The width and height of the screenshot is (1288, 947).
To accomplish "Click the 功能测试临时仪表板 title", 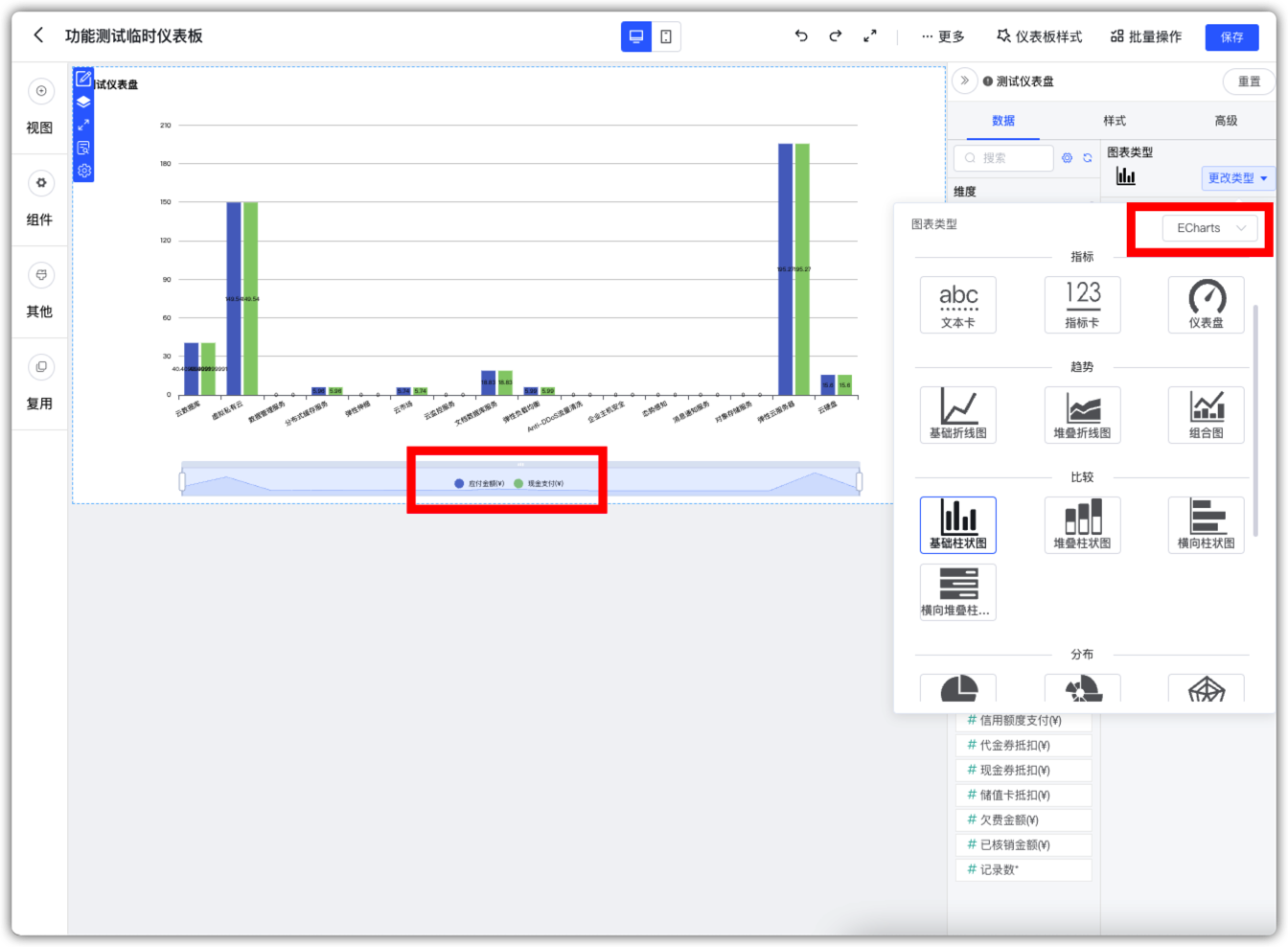I will click(134, 36).
